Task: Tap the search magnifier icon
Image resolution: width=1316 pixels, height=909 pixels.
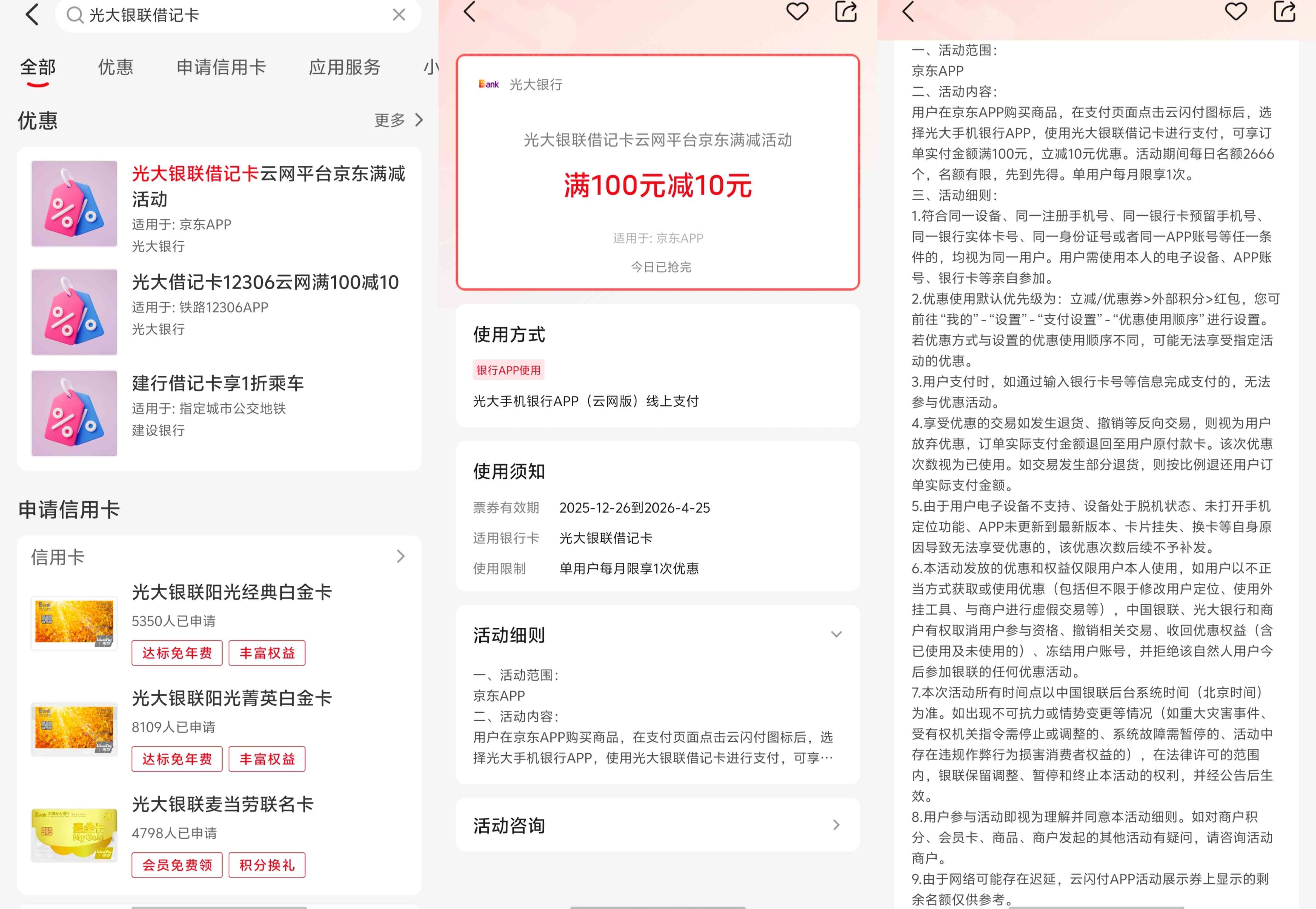Action: coord(75,15)
